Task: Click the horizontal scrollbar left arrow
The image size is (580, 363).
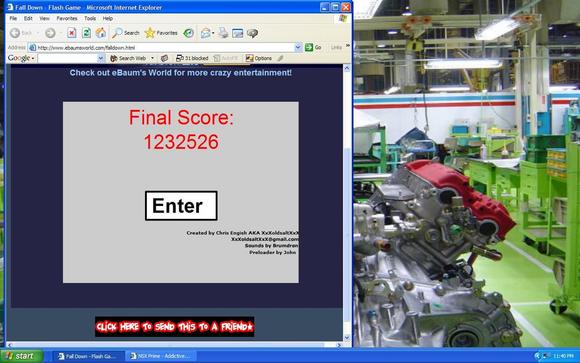Action: [10, 344]
